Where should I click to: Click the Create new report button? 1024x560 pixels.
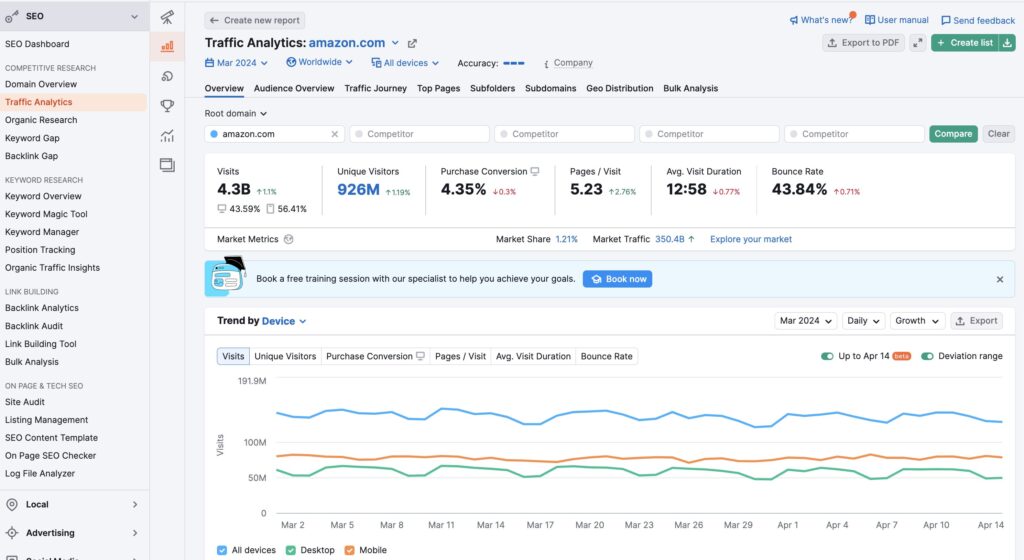(254, 20)
